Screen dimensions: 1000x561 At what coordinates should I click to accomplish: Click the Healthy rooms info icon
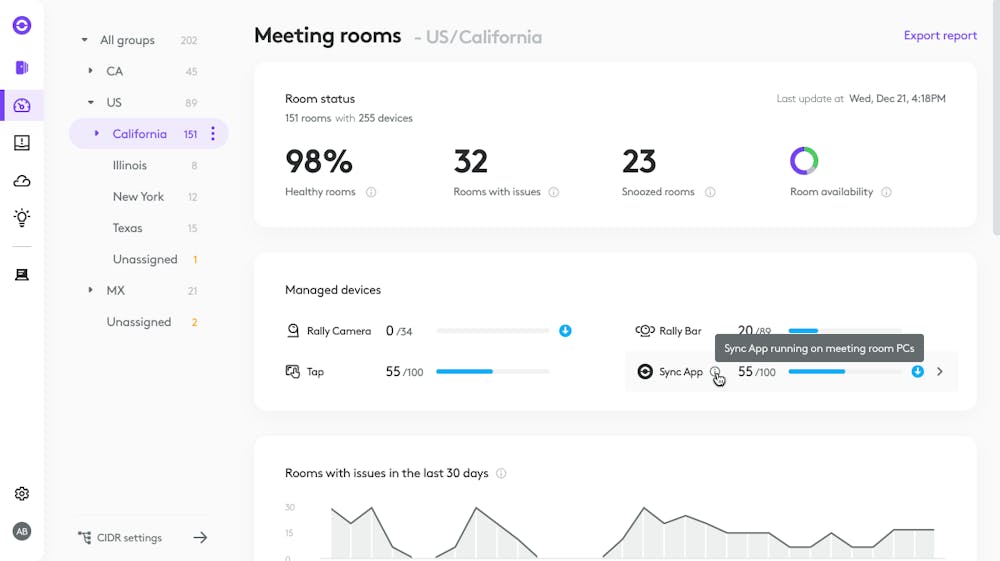(371, 192)
